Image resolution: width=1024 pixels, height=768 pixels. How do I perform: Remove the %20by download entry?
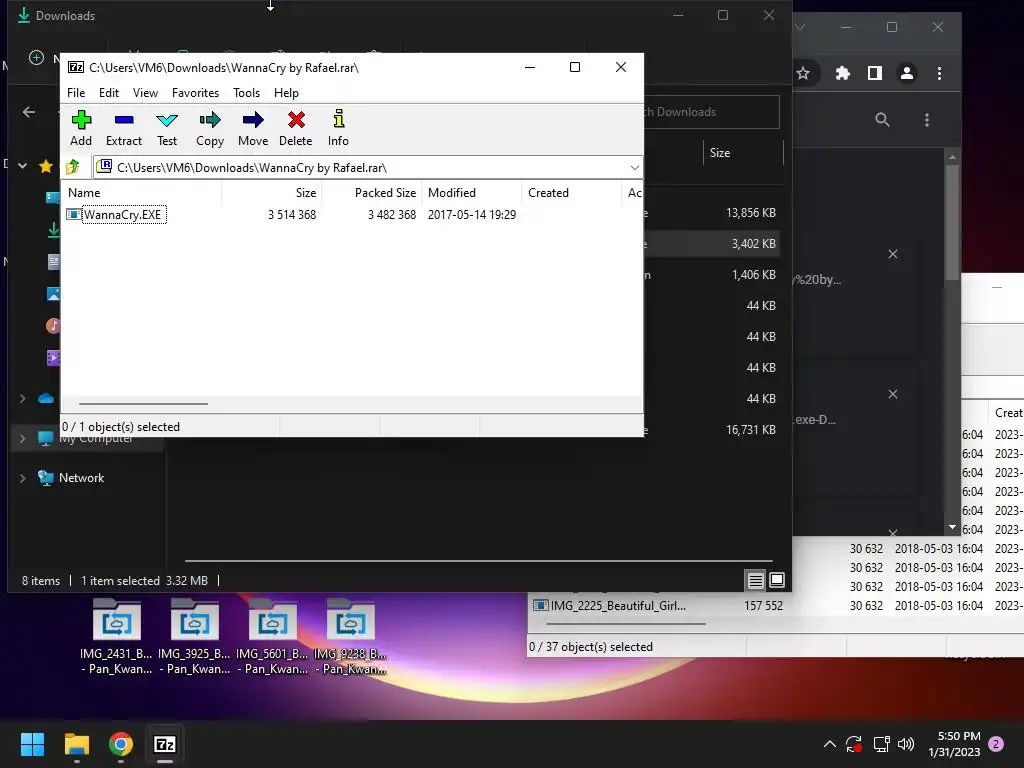[x=893, y=254]
